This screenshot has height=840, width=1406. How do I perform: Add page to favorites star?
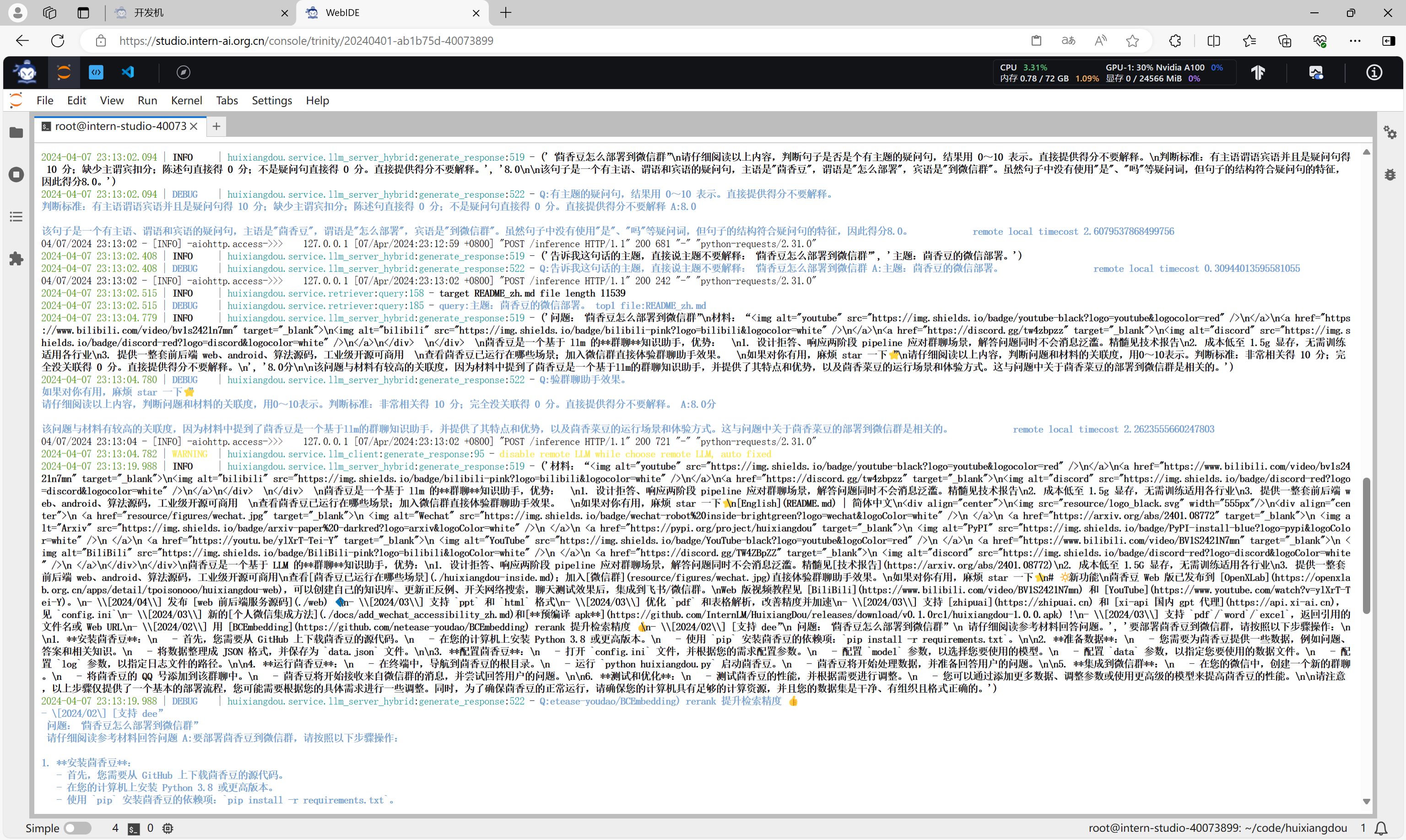pyautogui.click(x=1132, y=41)
